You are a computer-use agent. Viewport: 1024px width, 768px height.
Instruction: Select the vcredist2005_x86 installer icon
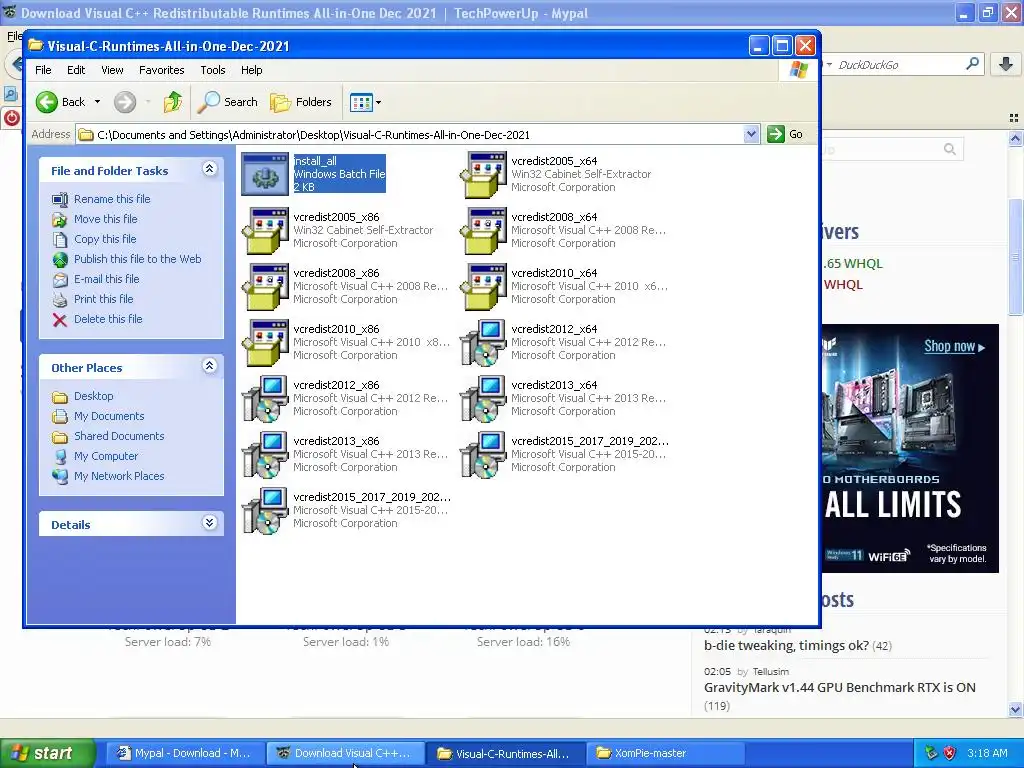[265, 230]
